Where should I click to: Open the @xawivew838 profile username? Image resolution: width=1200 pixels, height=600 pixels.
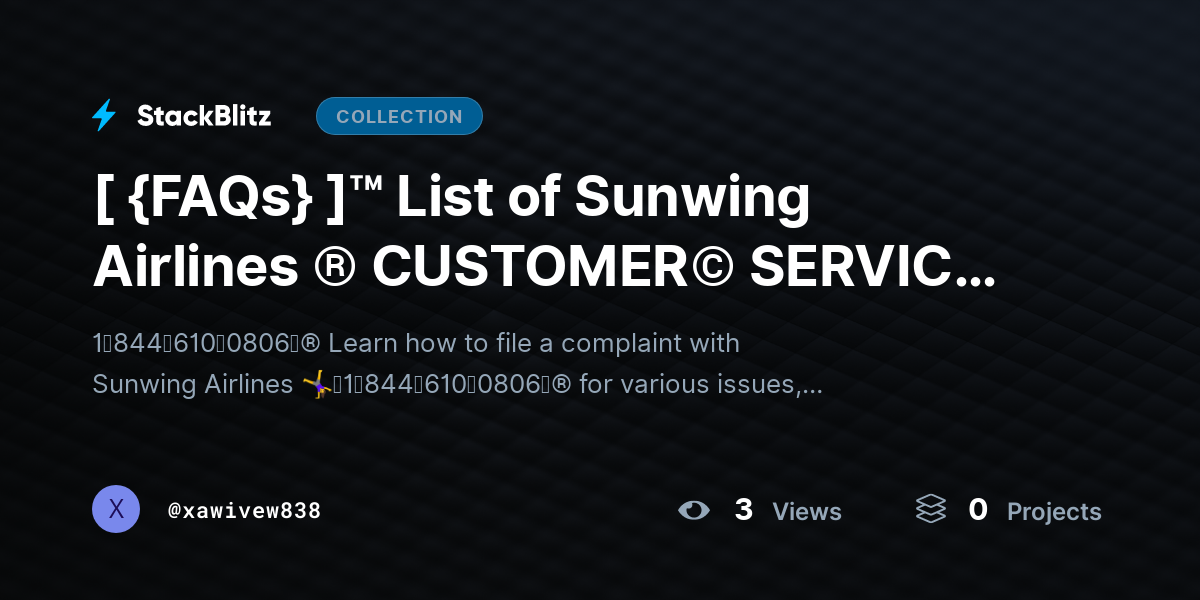245,510
